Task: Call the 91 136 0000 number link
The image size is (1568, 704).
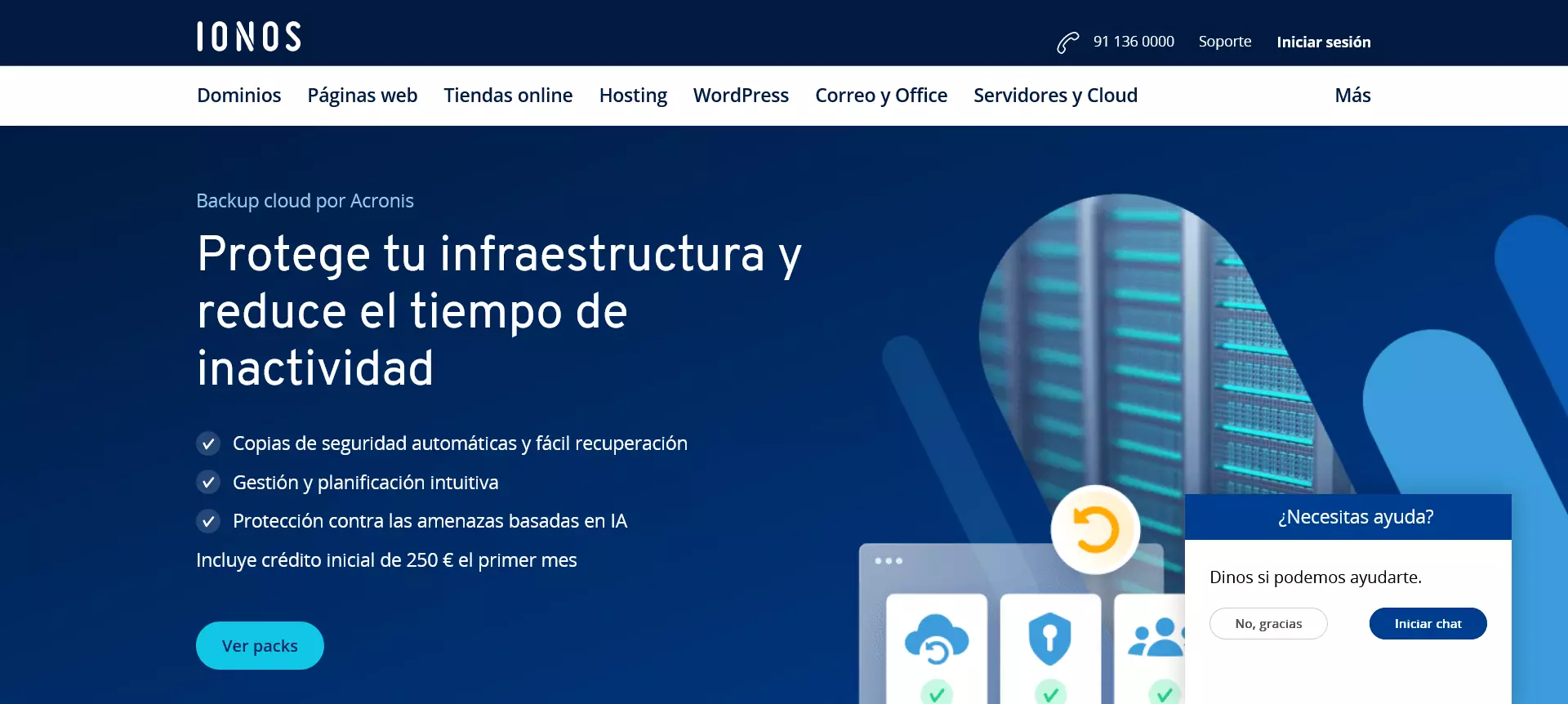Action: pos(1134,42)
